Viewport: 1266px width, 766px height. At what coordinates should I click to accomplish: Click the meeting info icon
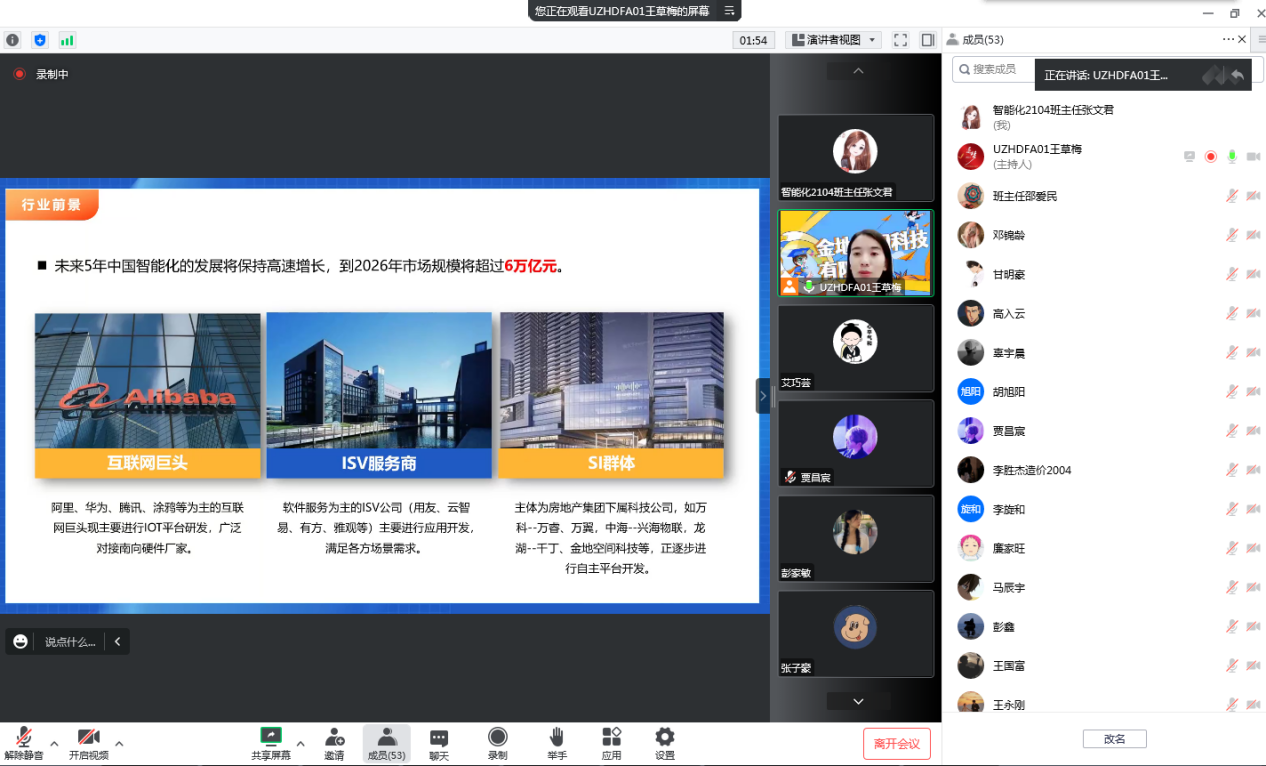(12, 40)
